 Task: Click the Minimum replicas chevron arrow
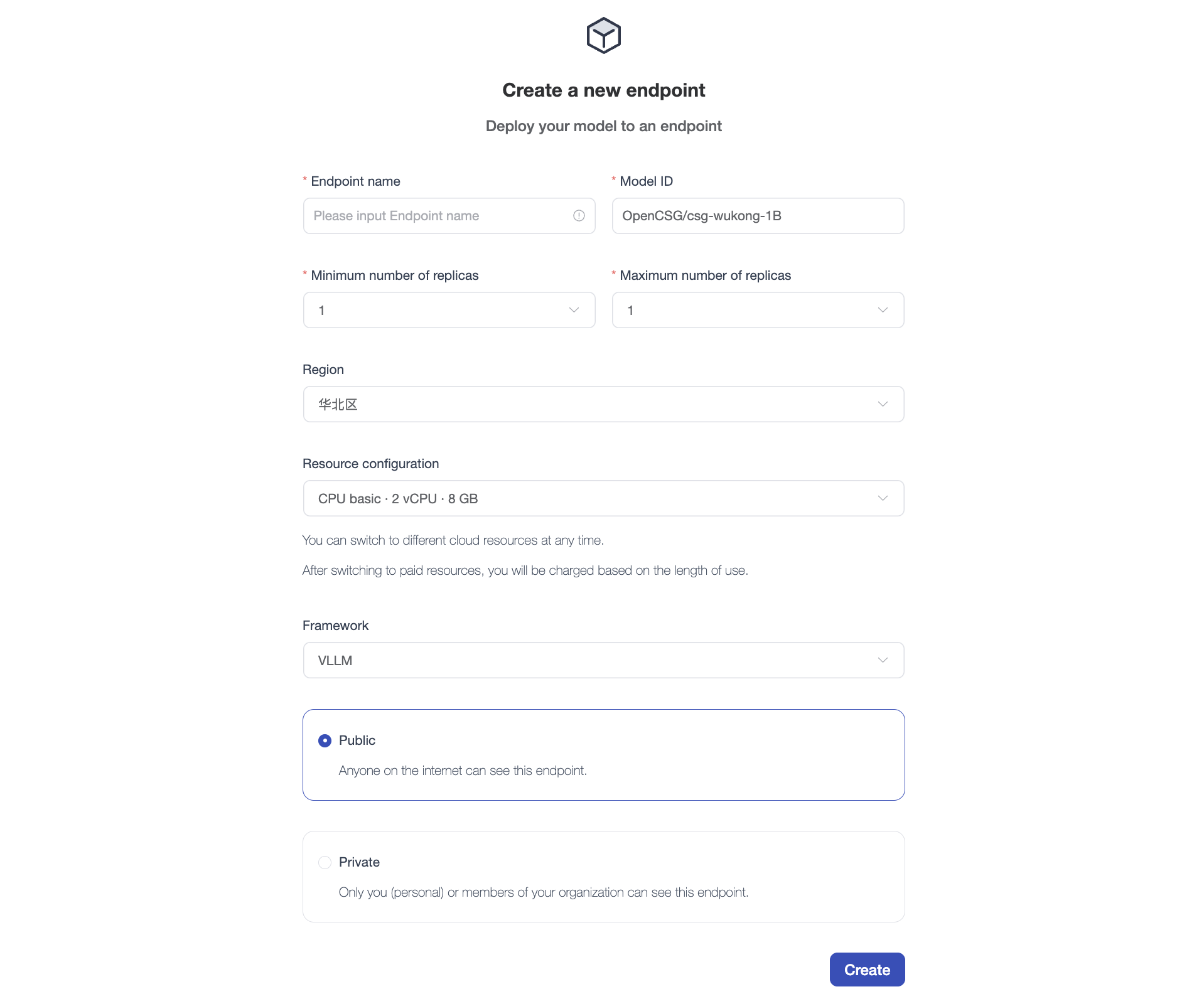(x=574, y=310)
